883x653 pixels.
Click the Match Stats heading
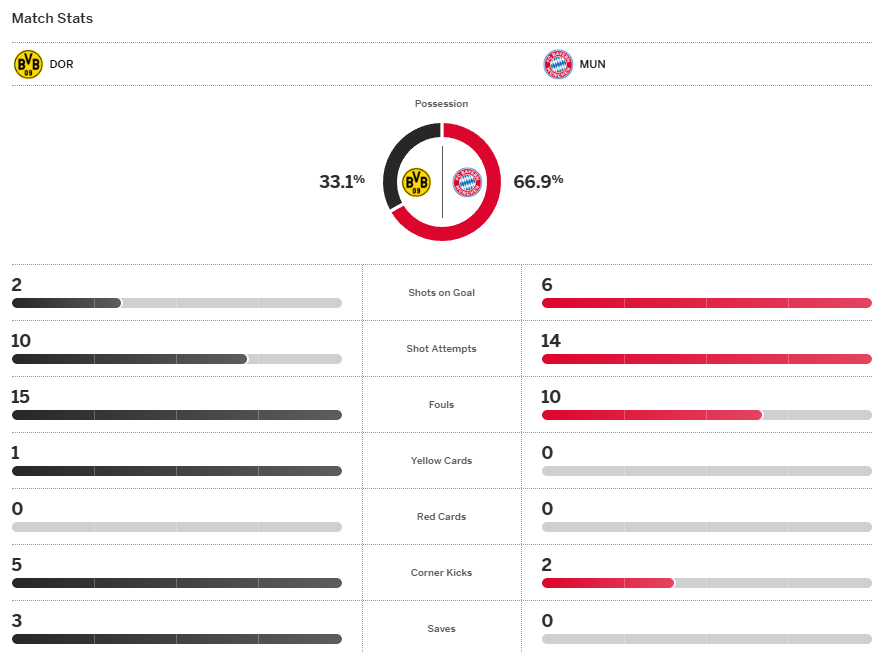click(x=52, y=19)
